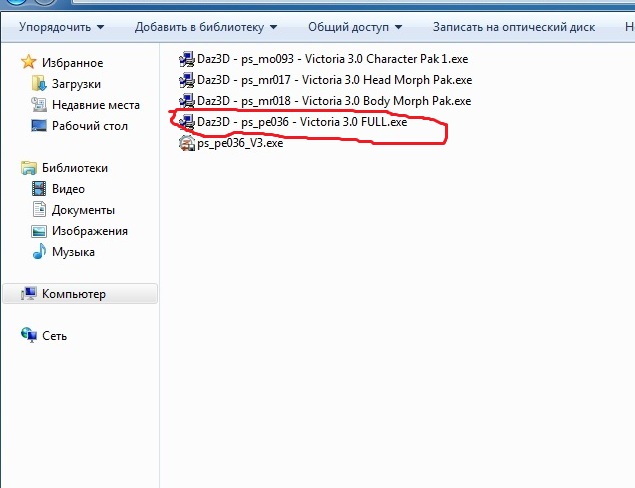Click Записать на оптический диск button
635x488 pixels.
pyautogui.click(x=514, y=27)
